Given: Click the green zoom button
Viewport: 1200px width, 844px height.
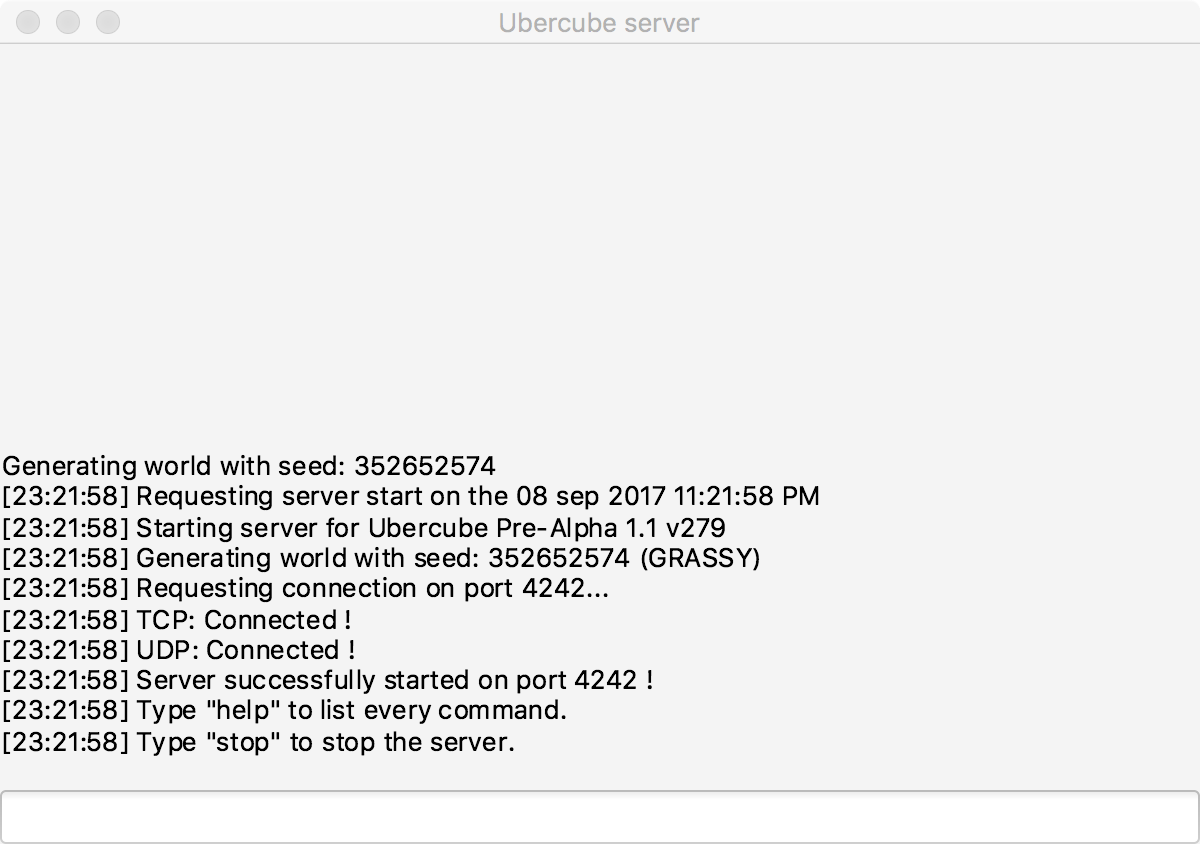Looking at the screenshot, I should click(108, 22).
